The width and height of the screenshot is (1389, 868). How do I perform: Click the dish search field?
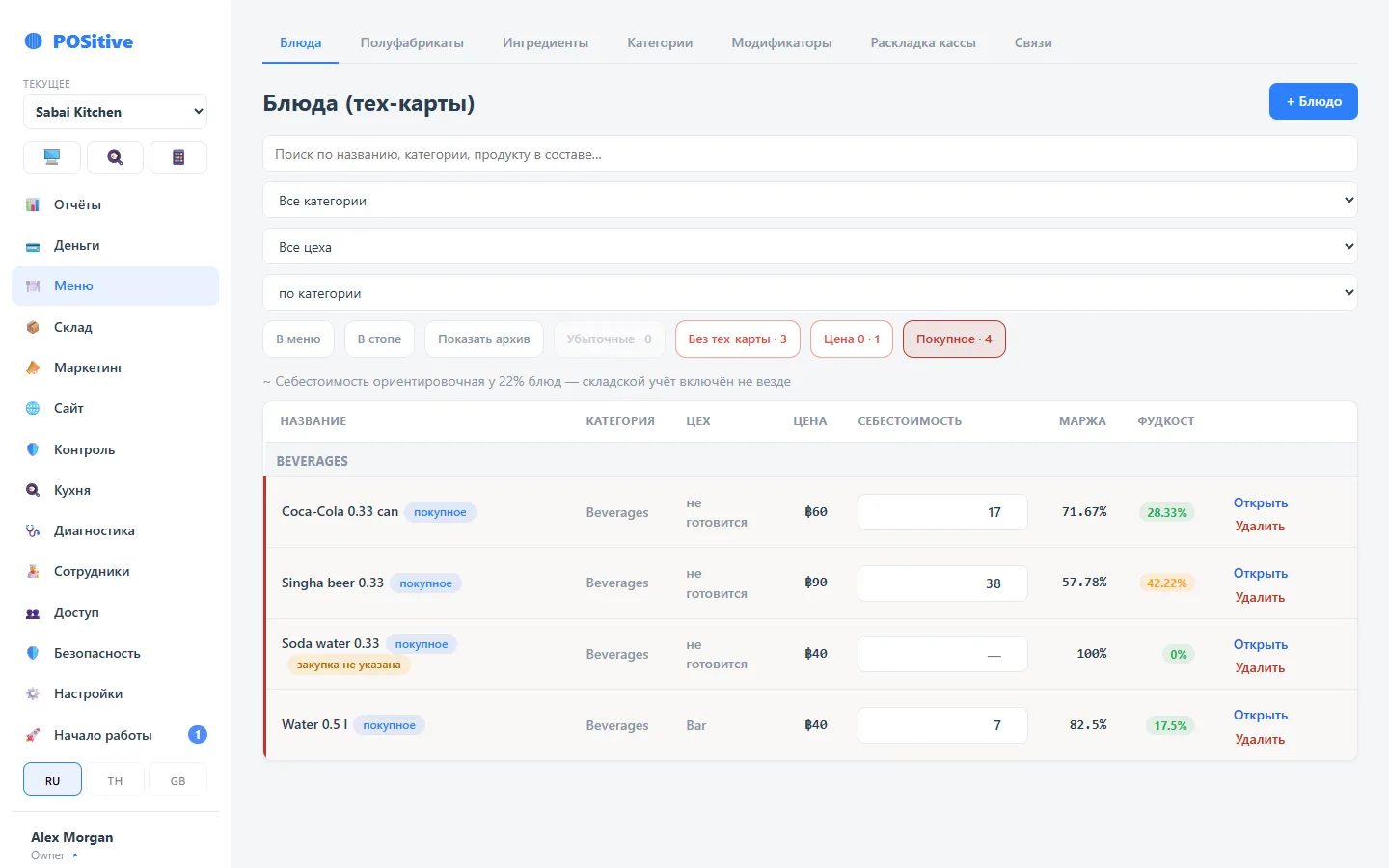(810, 154)
